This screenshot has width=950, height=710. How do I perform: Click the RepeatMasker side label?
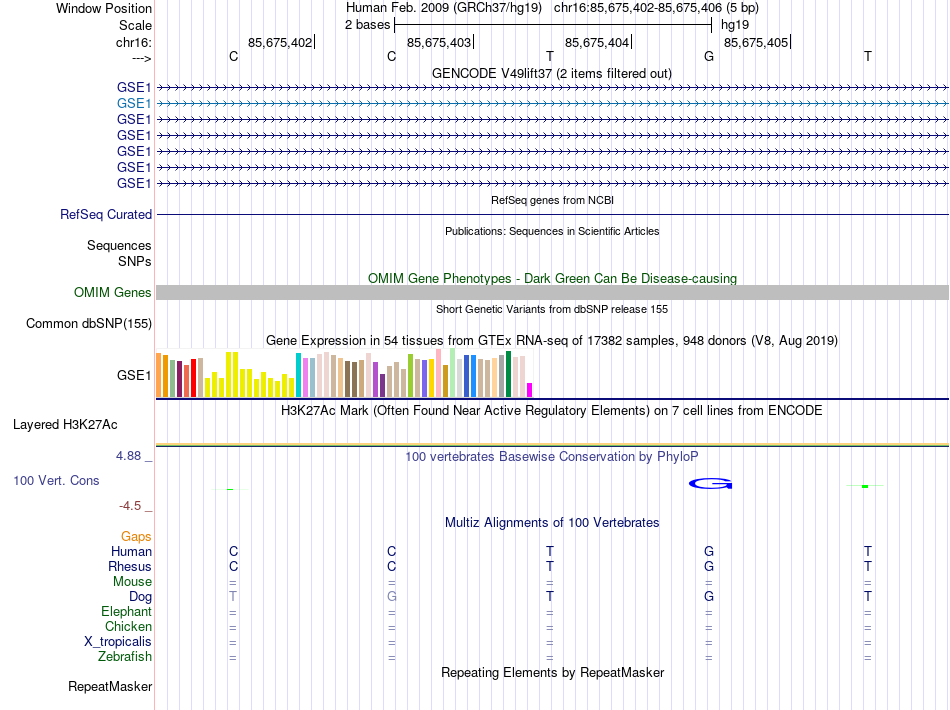click(110, 686)
